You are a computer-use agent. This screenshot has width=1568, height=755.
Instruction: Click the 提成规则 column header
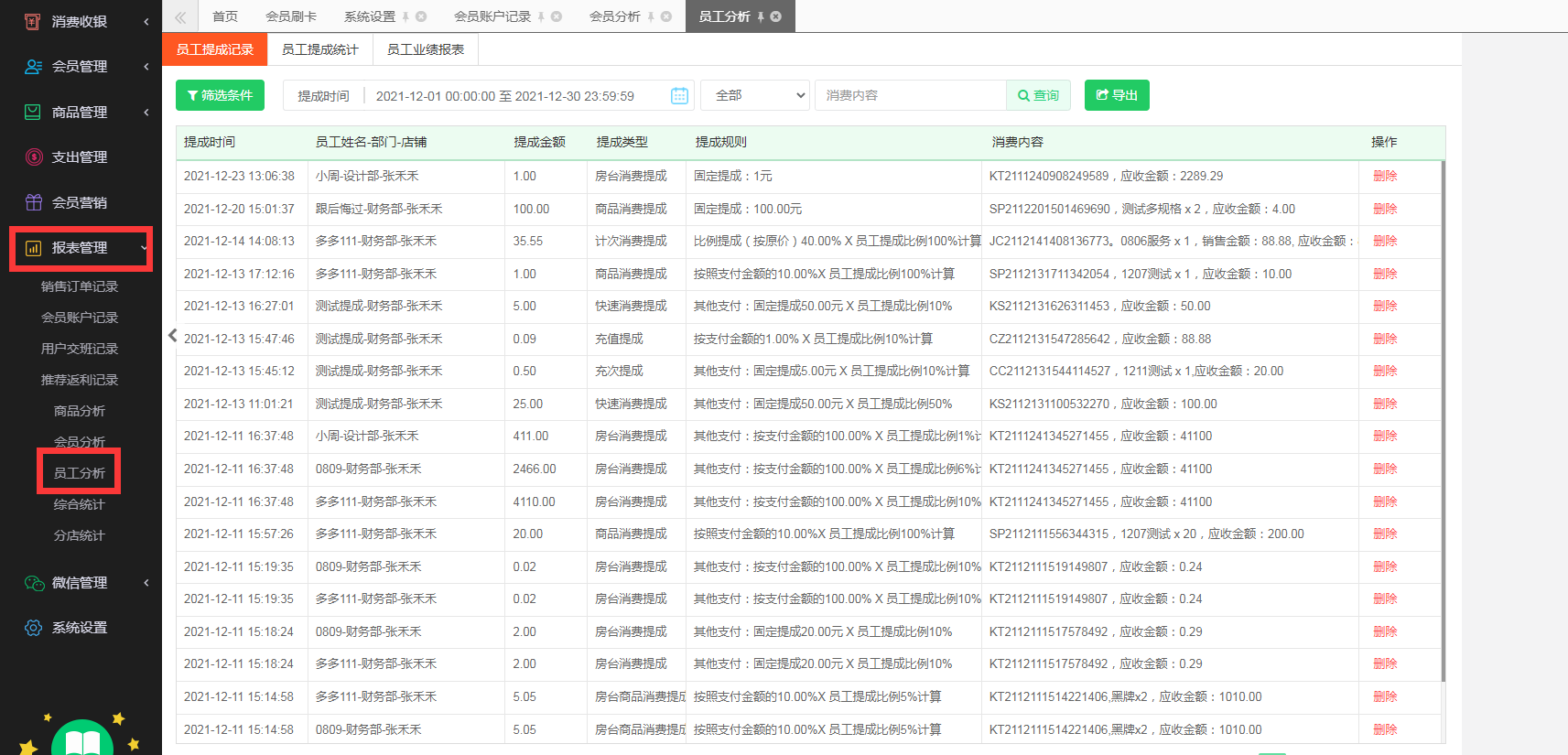tap(720, 142)
